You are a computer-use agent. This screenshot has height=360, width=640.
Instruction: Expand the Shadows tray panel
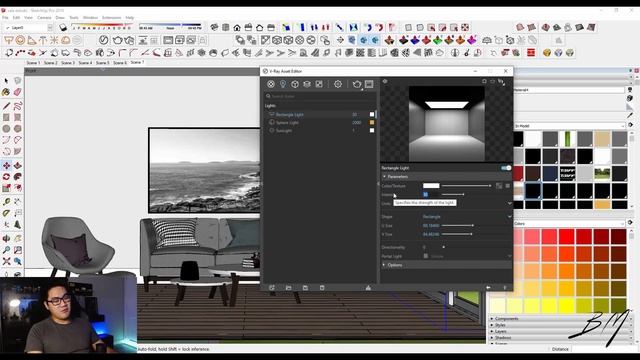click(492, 338)
